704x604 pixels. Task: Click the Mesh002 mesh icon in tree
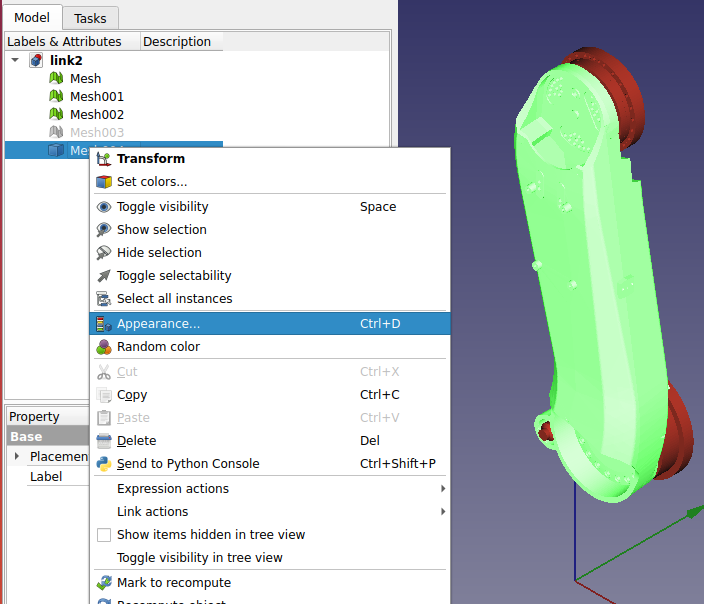57,115
